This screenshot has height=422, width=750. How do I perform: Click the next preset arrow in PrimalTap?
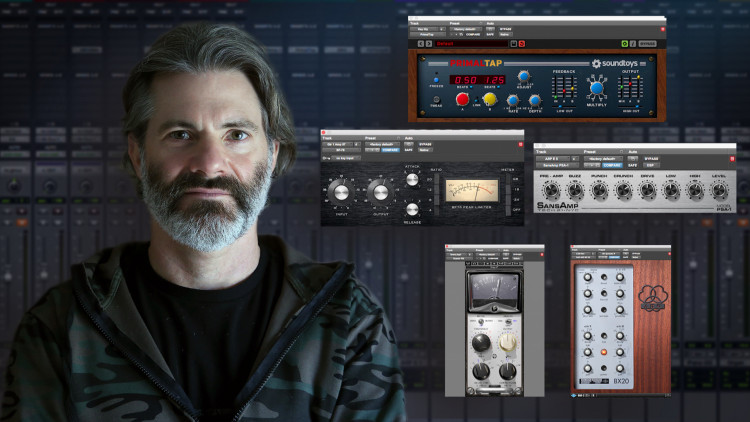click(x=429, y=44)
